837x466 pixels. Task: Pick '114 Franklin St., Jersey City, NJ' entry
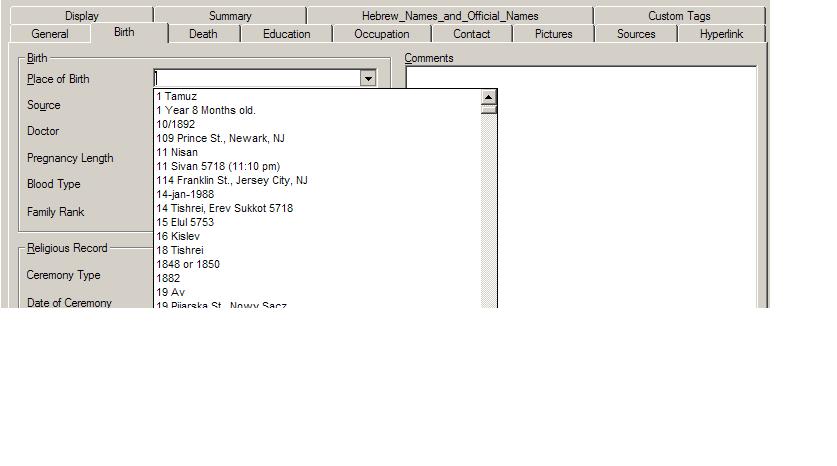tap(232, 180)
